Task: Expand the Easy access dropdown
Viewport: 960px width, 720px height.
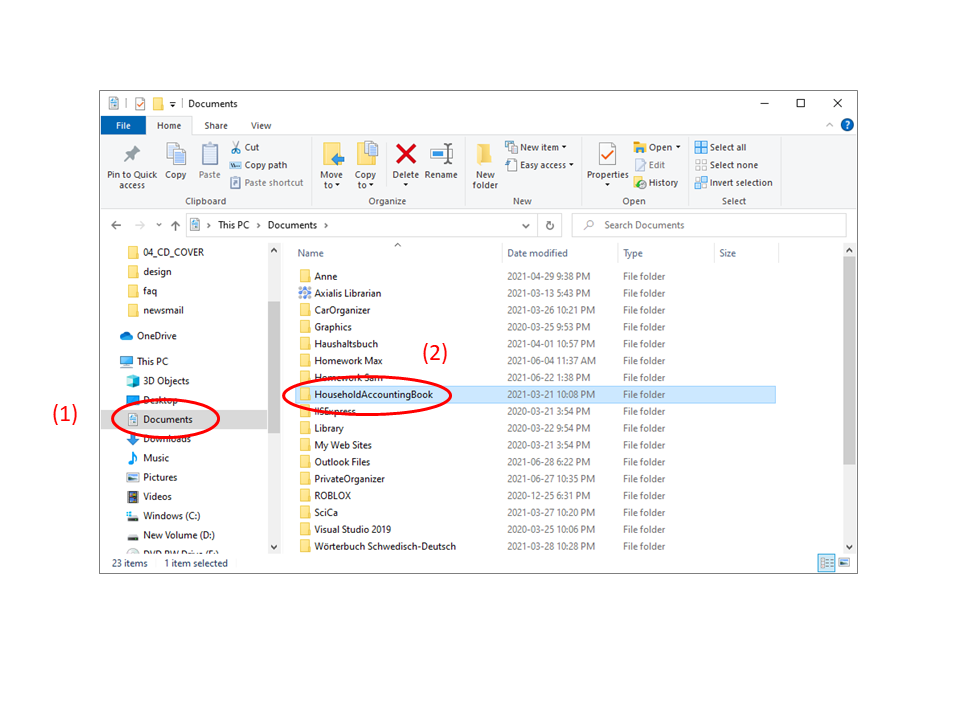Action: click(x=540, y=165)
